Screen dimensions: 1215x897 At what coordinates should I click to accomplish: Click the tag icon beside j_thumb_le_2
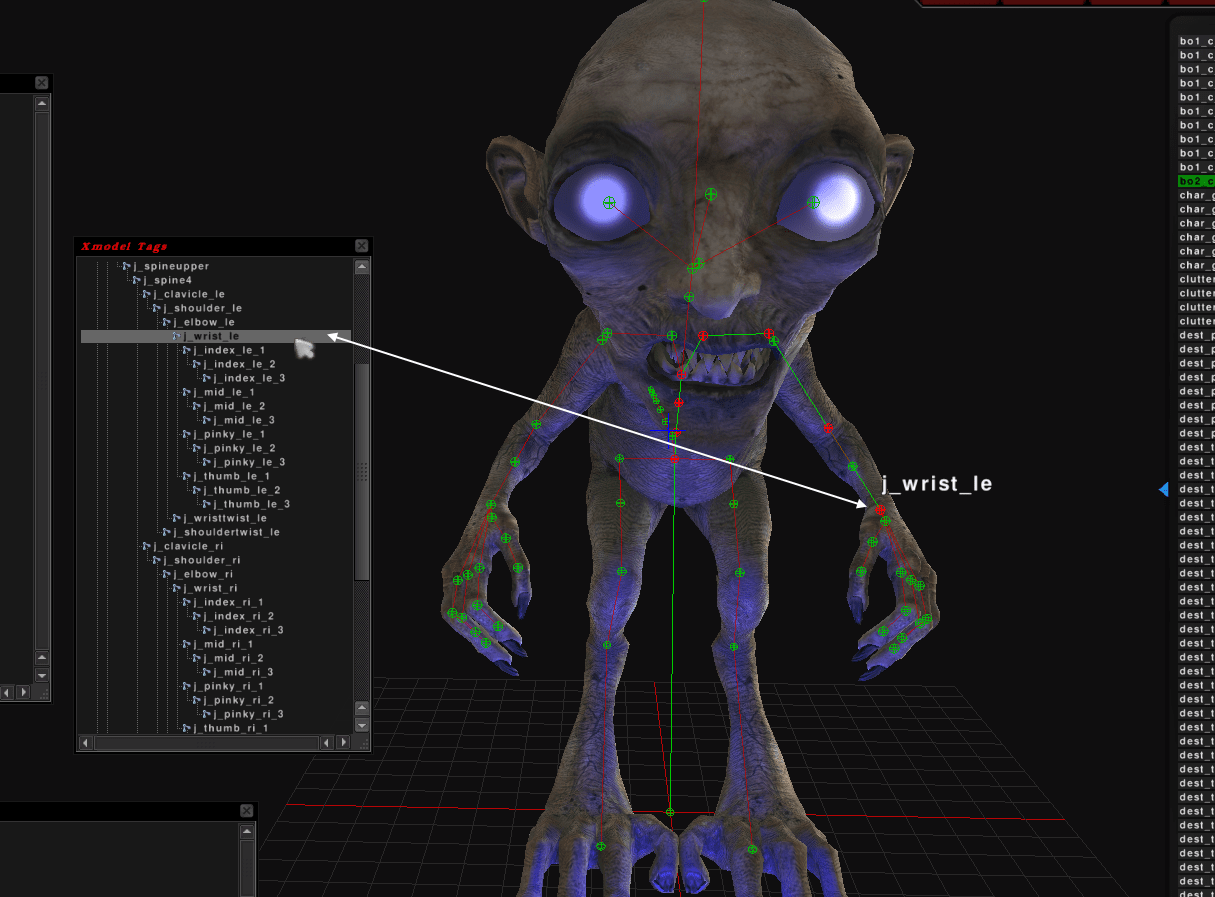197,490
